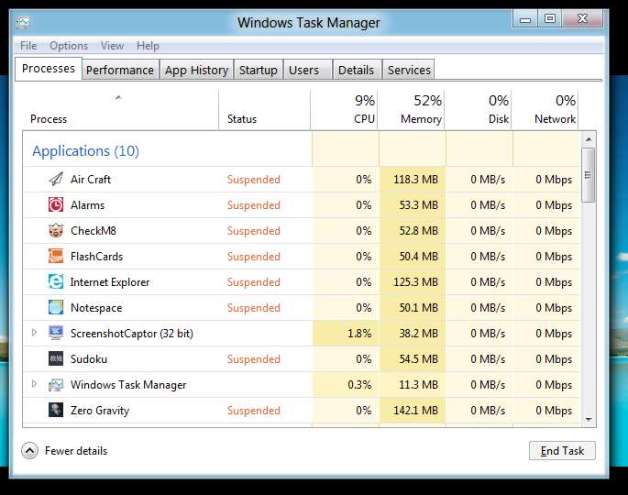Expand the Windows Task Manager process
The height and width of the screenshot is (495, 628).
[34, 384]
